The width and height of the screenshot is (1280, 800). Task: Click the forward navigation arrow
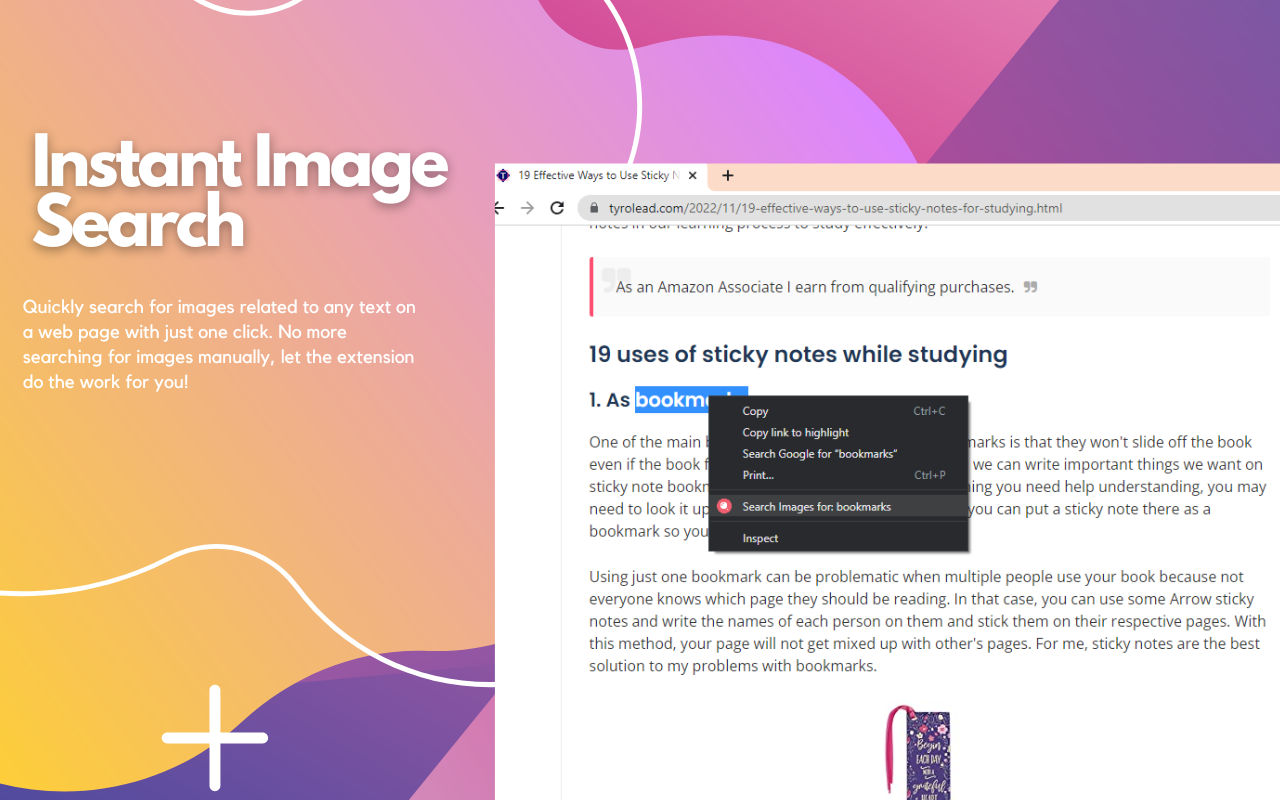click(527, 208)
